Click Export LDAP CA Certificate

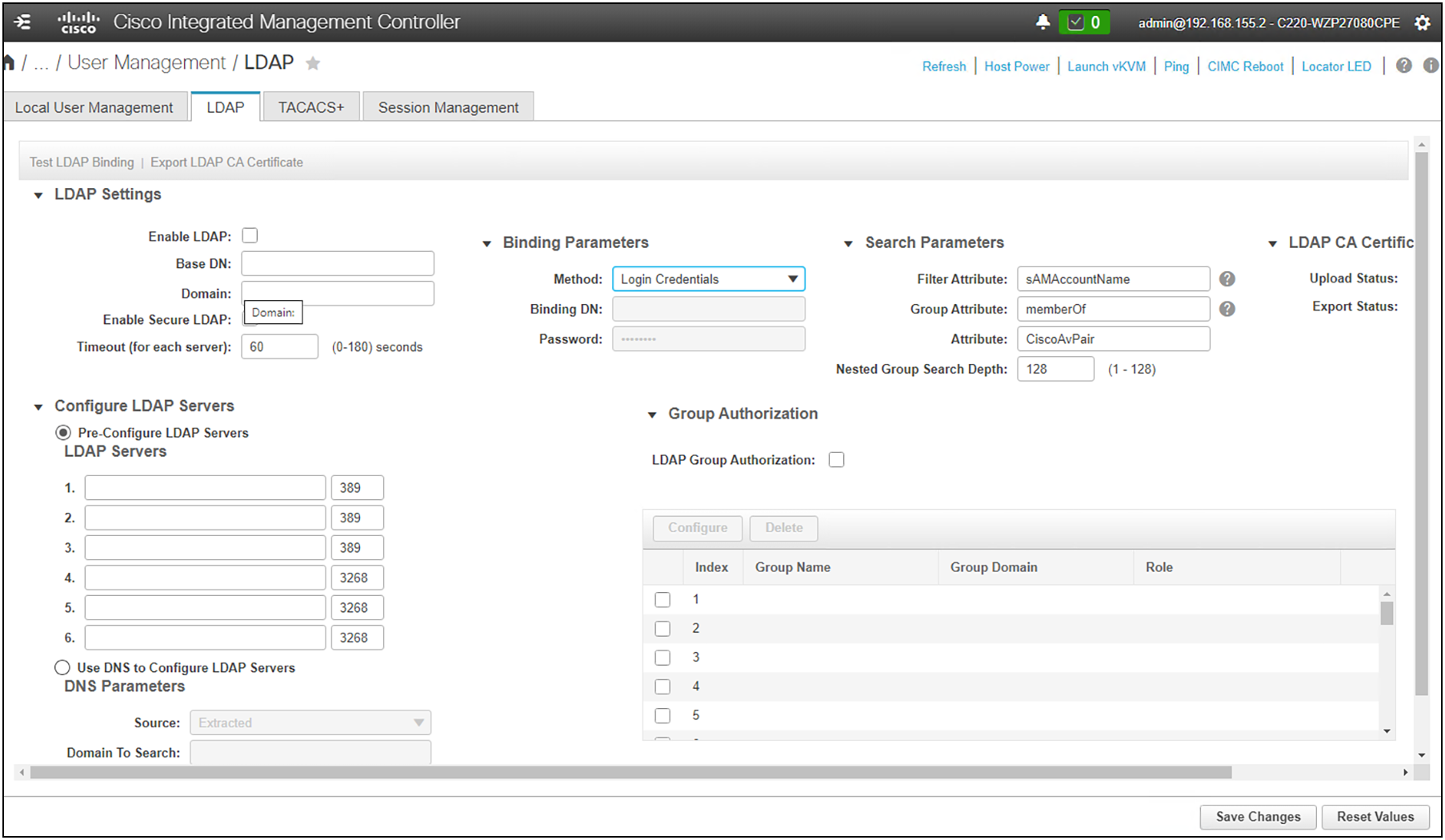(226, 162)
